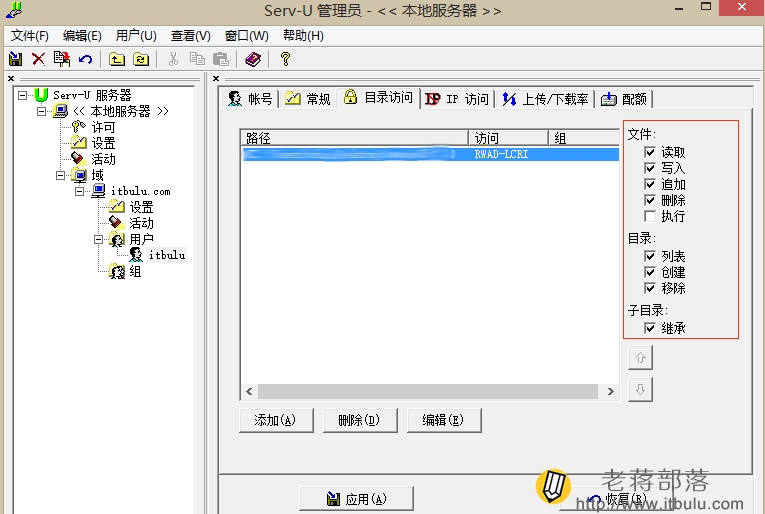Click the blue undo arrow toolbar icon
Image resolution: width=765 pixels, height=514 pixels.
(x=85, y=59)
